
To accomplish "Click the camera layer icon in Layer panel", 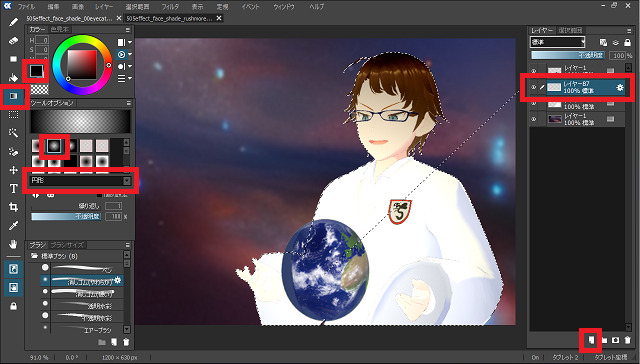I will coord(616,340).
